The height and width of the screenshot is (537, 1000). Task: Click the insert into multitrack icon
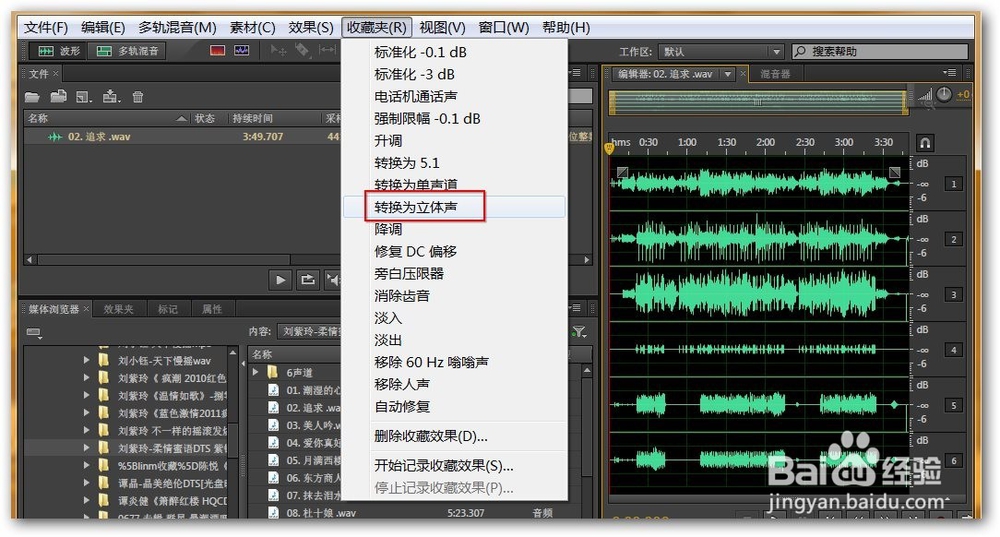(x=111, y=96)
